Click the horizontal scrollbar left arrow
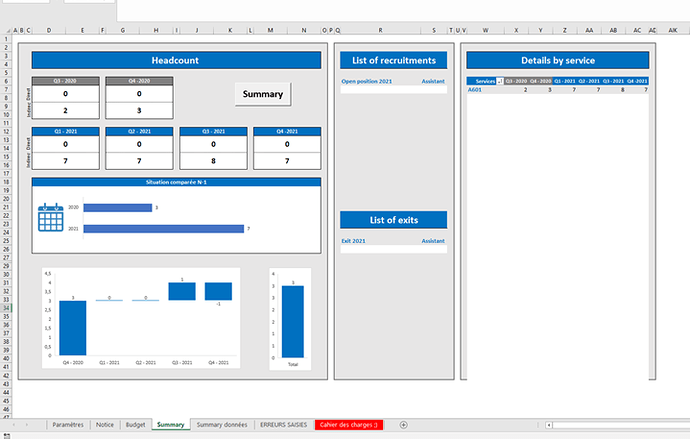 point(549,424)
